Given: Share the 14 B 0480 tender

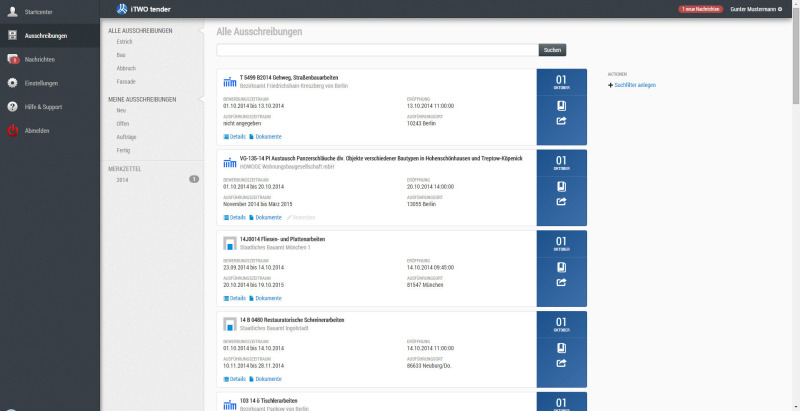Looking at the screenshot, I should (x=561, y=364).
